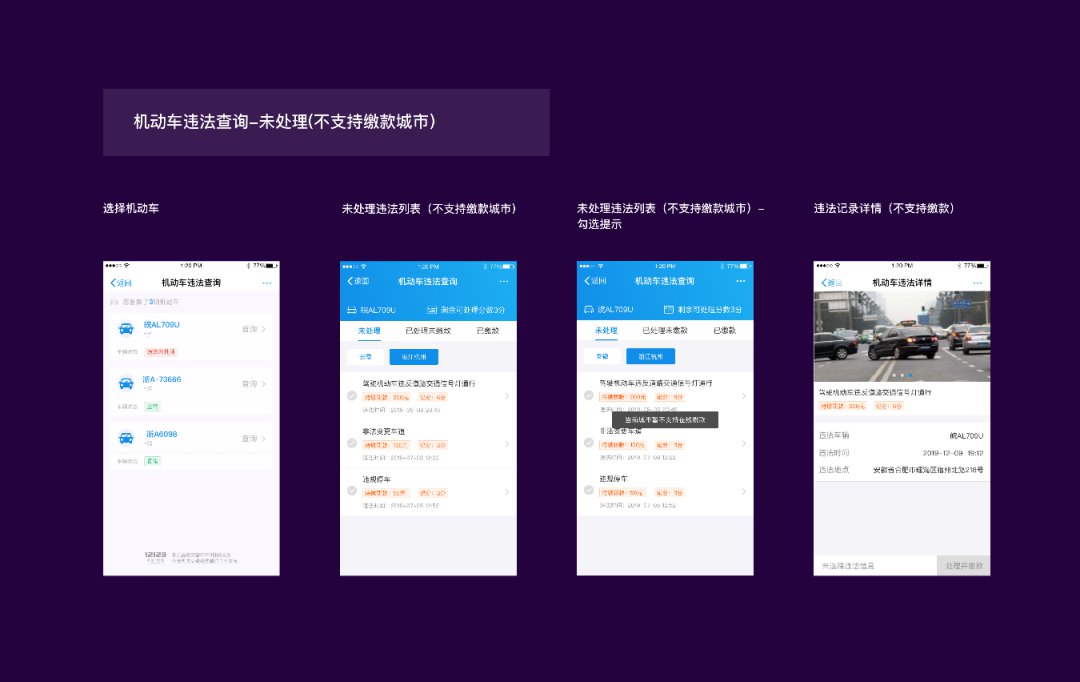Open first violation detail chevron in second screen

[507, 396]
